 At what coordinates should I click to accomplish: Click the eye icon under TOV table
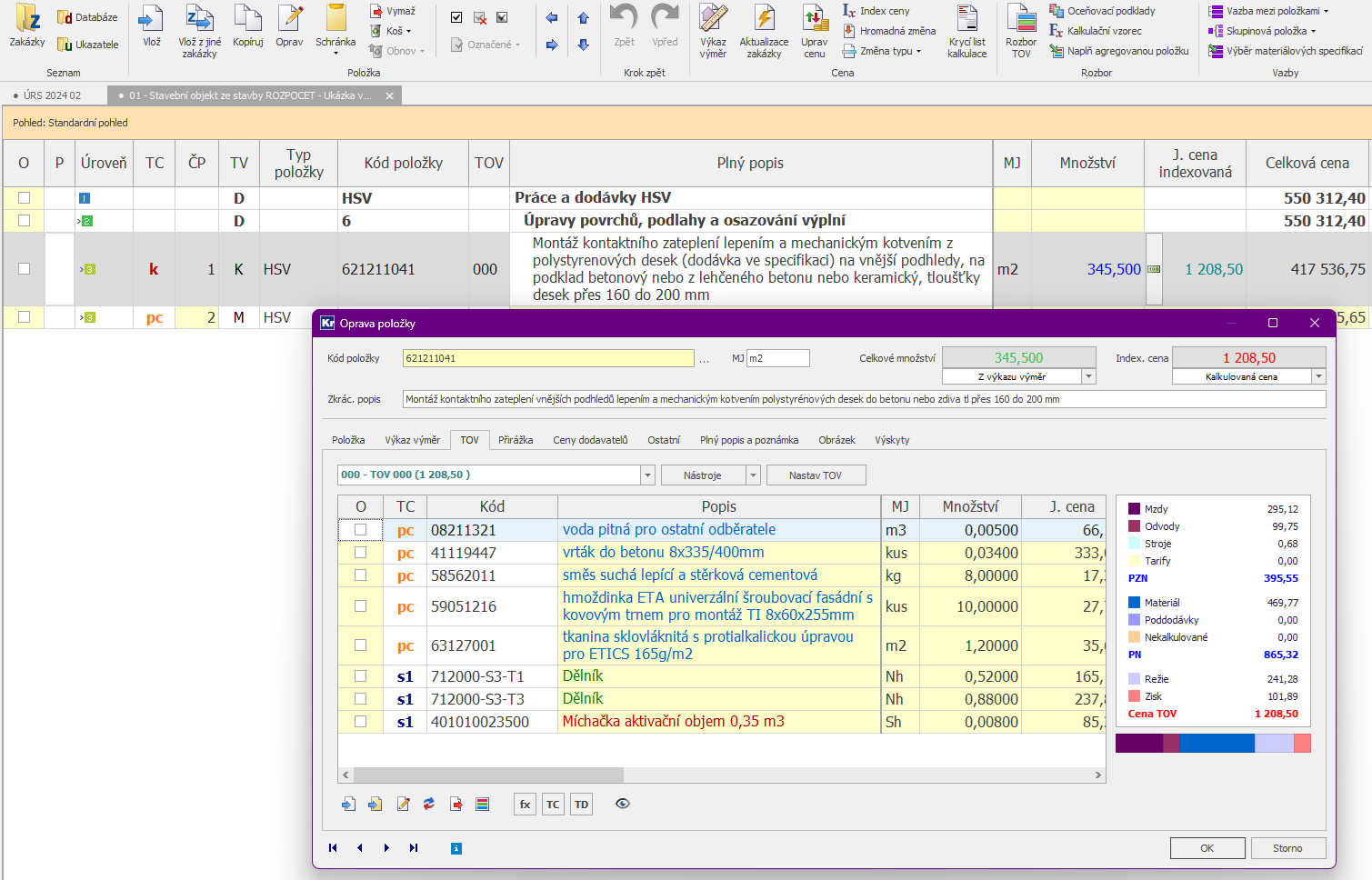[x=623, y=804]
